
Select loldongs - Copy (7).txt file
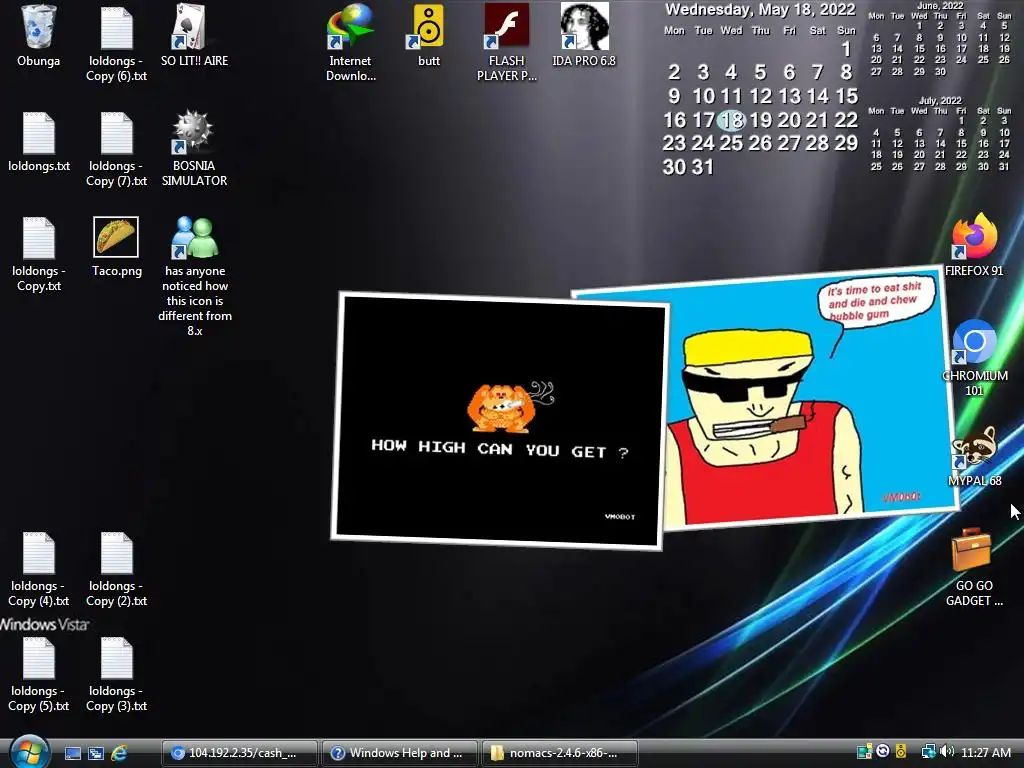116,149
